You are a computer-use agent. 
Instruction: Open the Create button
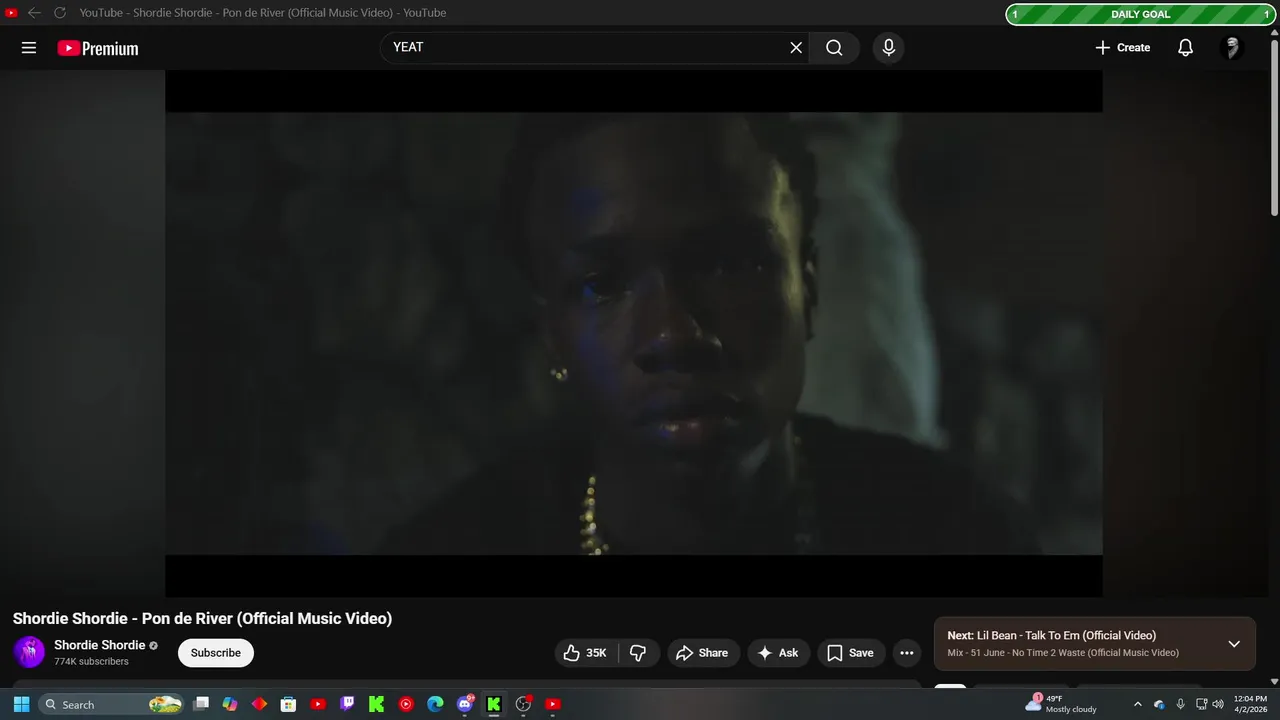[x=1123, y=48]
